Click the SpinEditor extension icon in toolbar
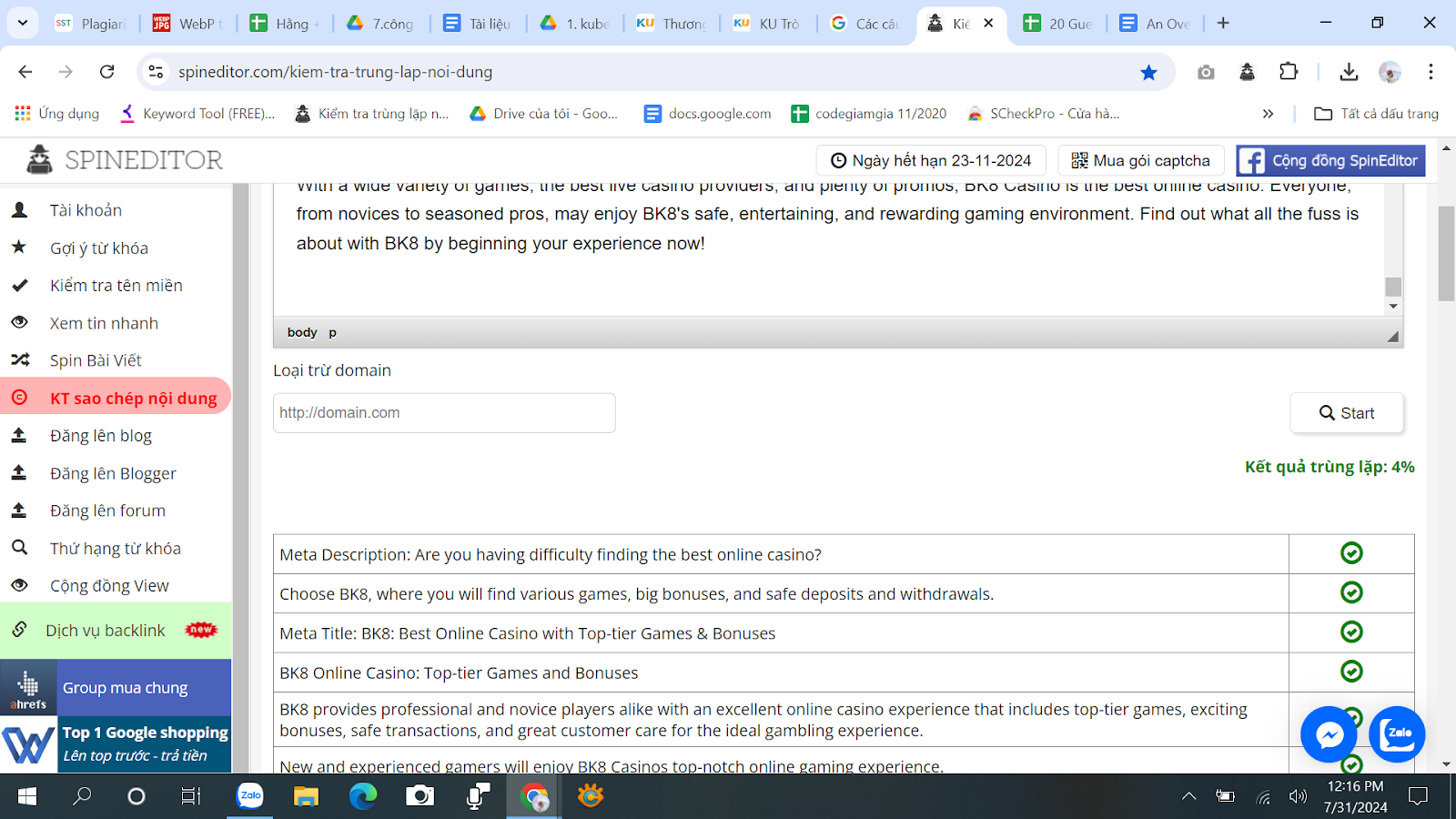Viewport: 1456px width, 819px height. coord(1247,72)
